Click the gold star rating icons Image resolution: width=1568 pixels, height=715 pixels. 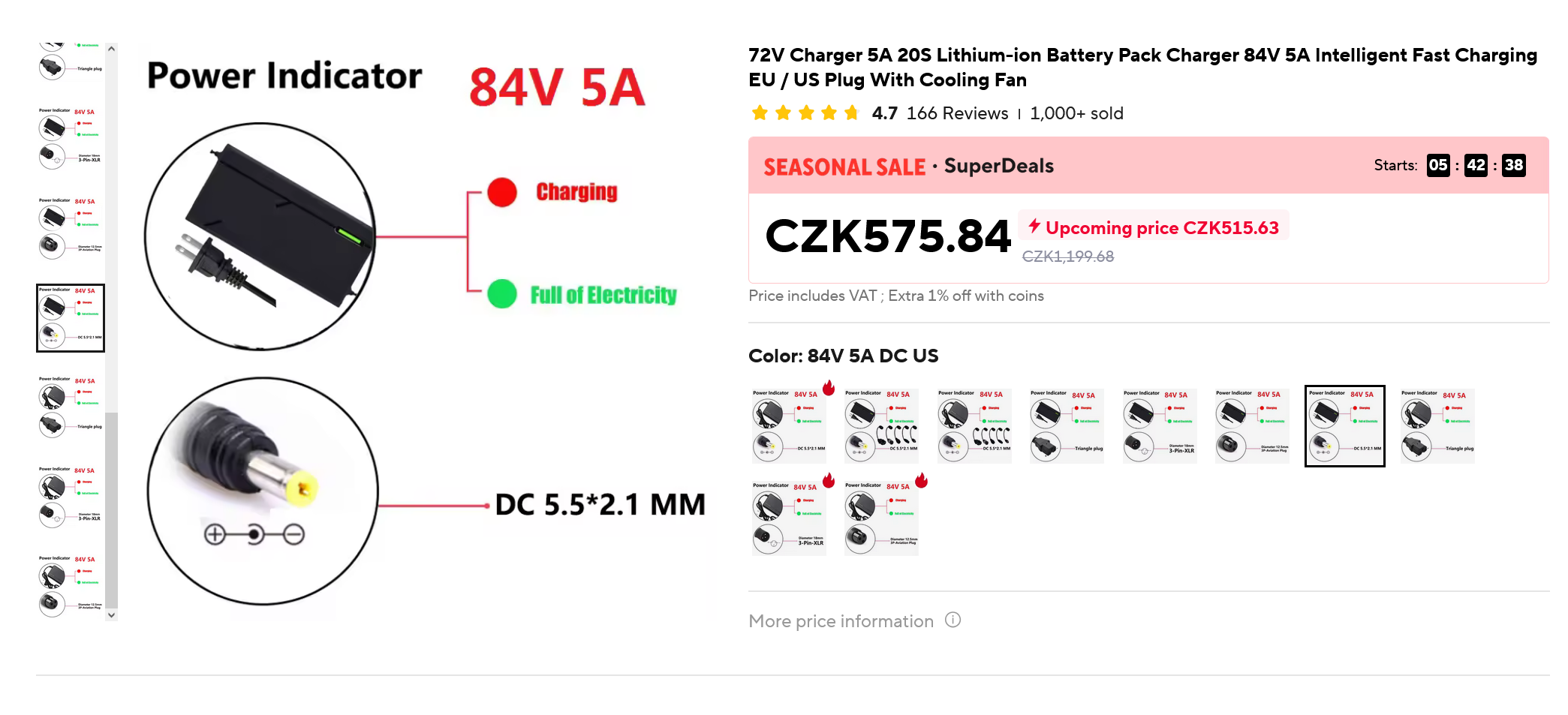[x=805, y=113]
